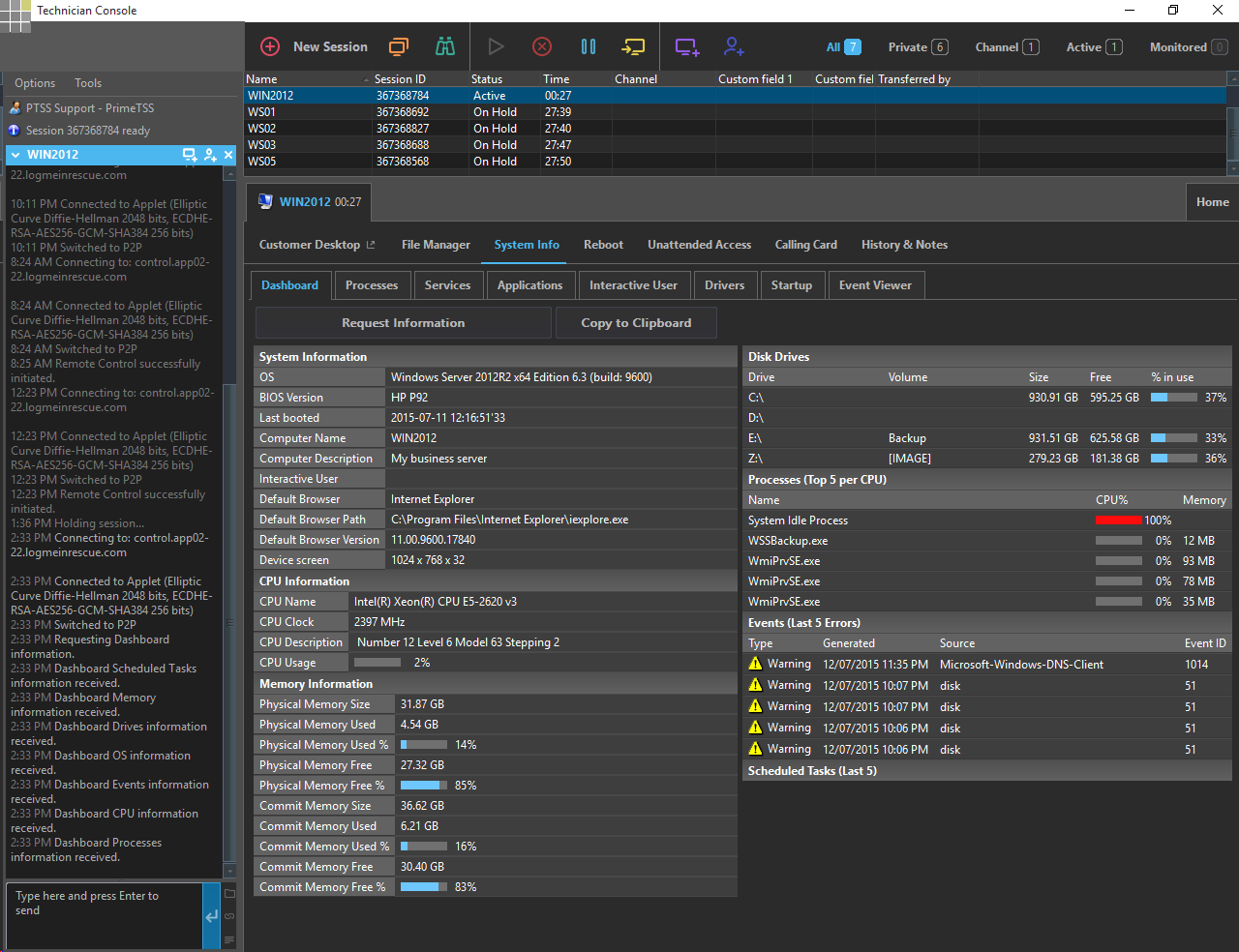Select the Interactive User sub-tab
The width and height of the screenshot is (1239, 952).
[634, 285]
